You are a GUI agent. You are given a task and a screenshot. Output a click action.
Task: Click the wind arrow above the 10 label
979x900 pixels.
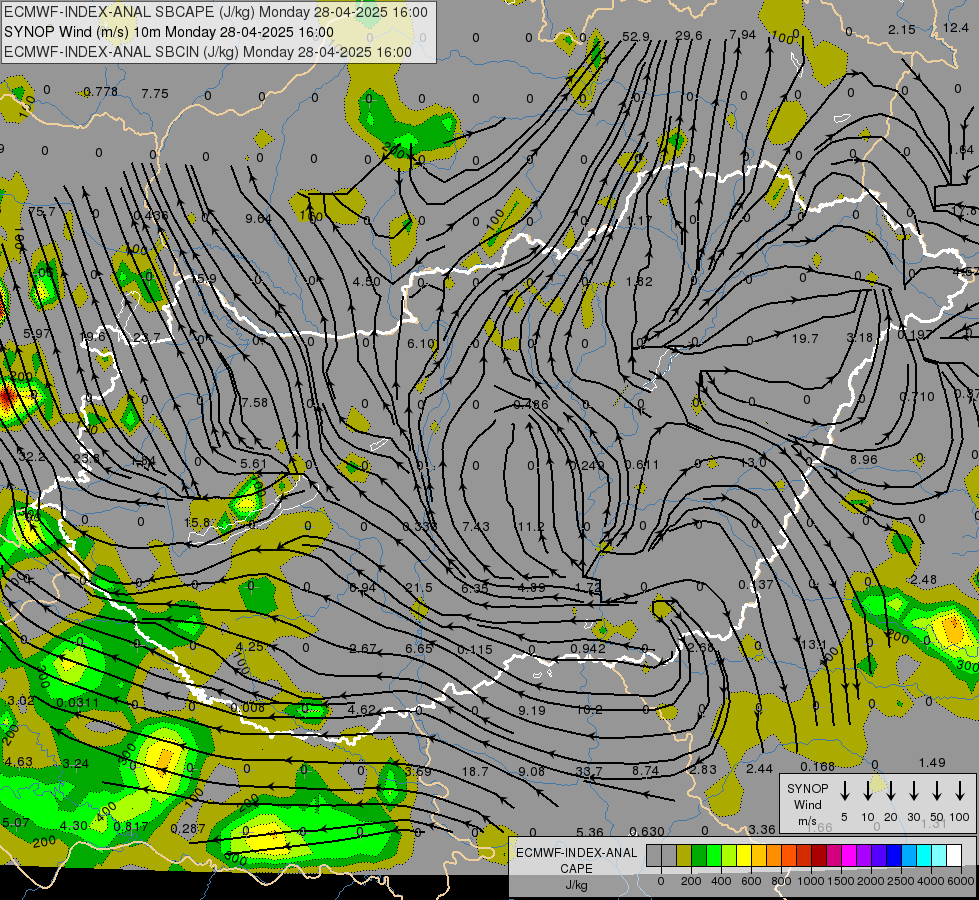tap(868, 791)
